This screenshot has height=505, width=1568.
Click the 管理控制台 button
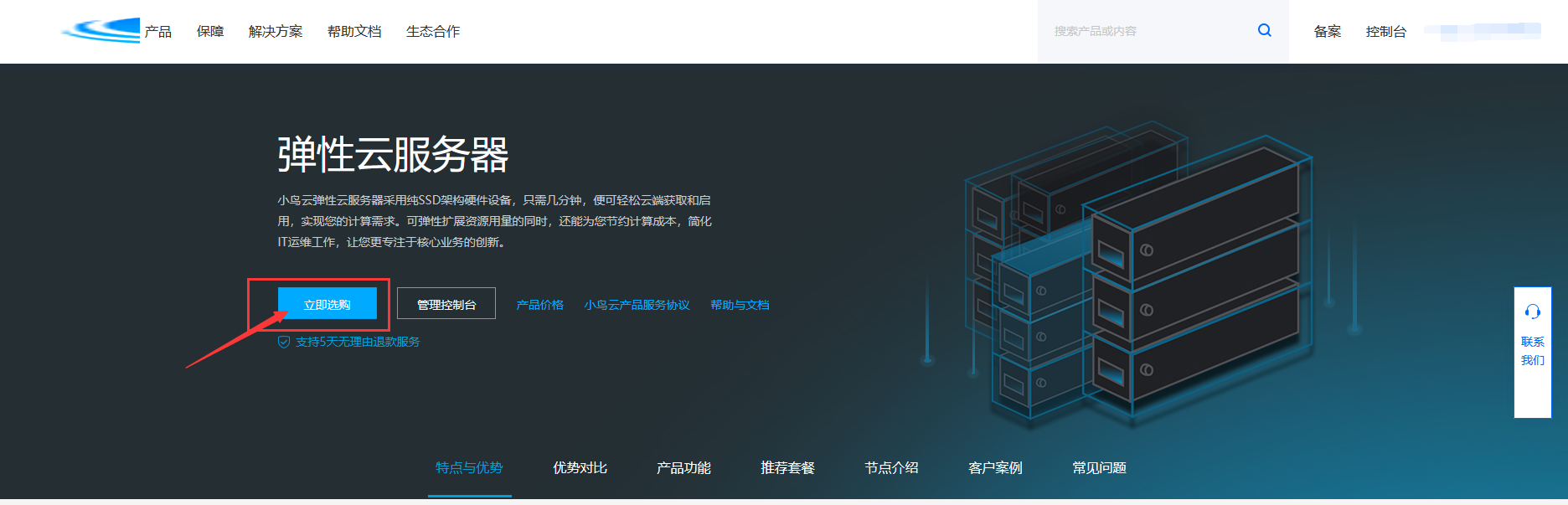click(446, 304)
